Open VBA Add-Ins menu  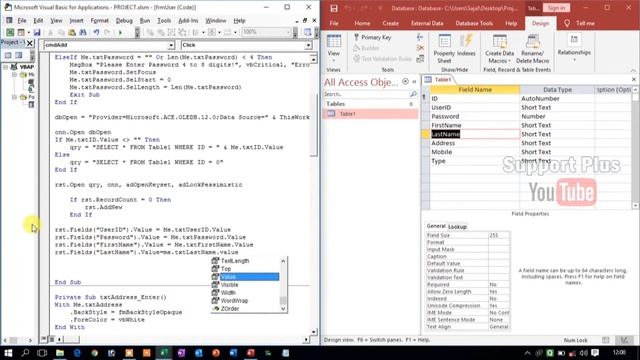pos(188,20)
